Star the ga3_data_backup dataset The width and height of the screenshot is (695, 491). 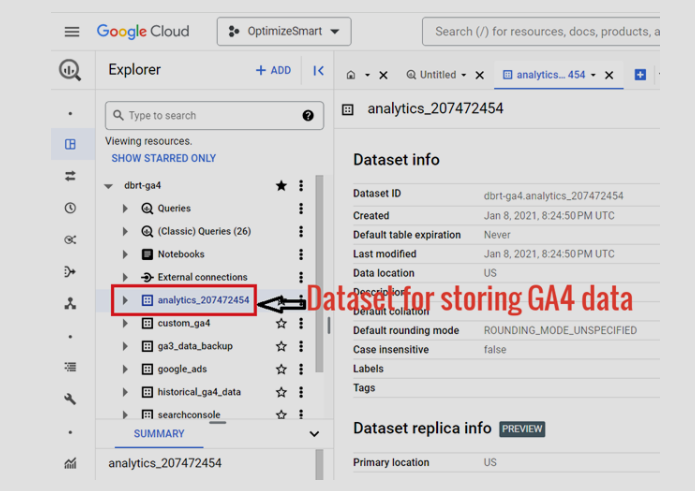tap(281, 346)
